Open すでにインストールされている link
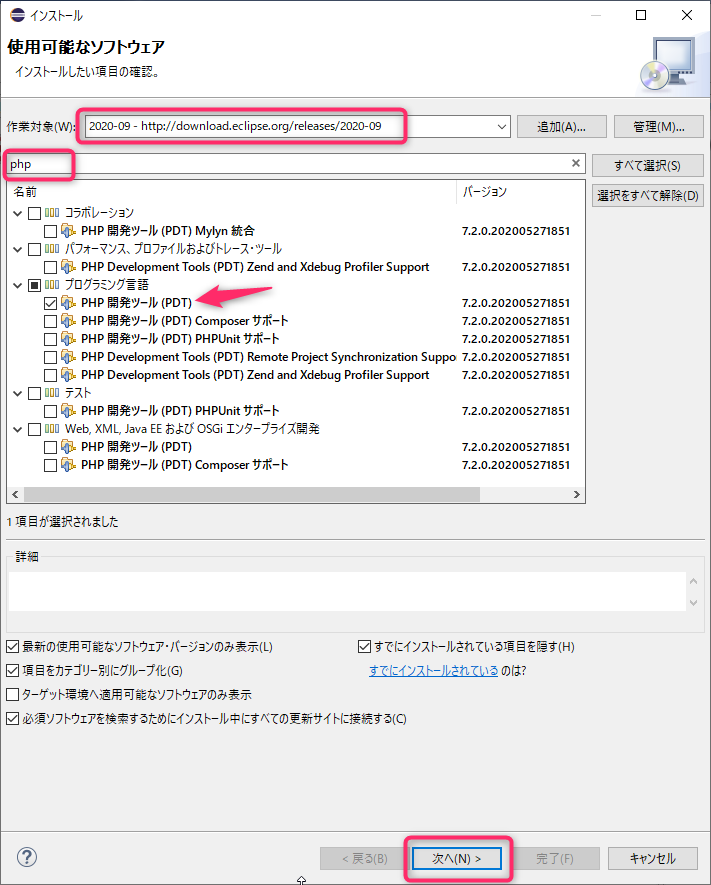711x885 pixels. 433,671
